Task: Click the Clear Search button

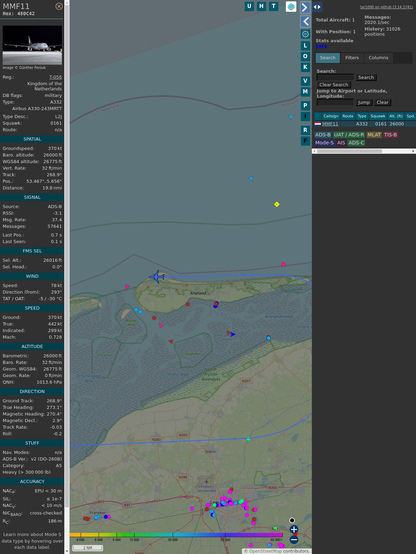Action: pos(334,85)
